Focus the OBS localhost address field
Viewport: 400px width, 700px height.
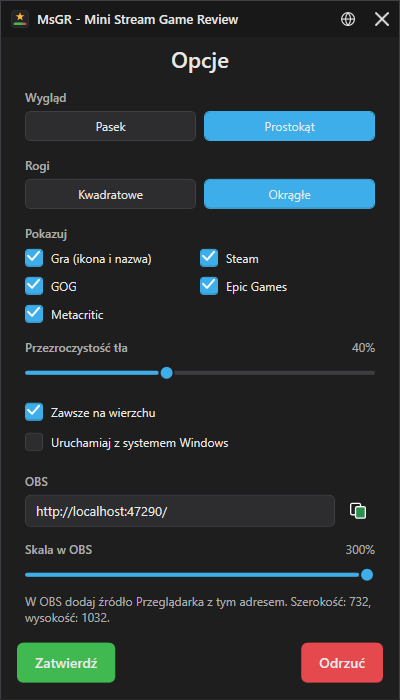[180, 511]
